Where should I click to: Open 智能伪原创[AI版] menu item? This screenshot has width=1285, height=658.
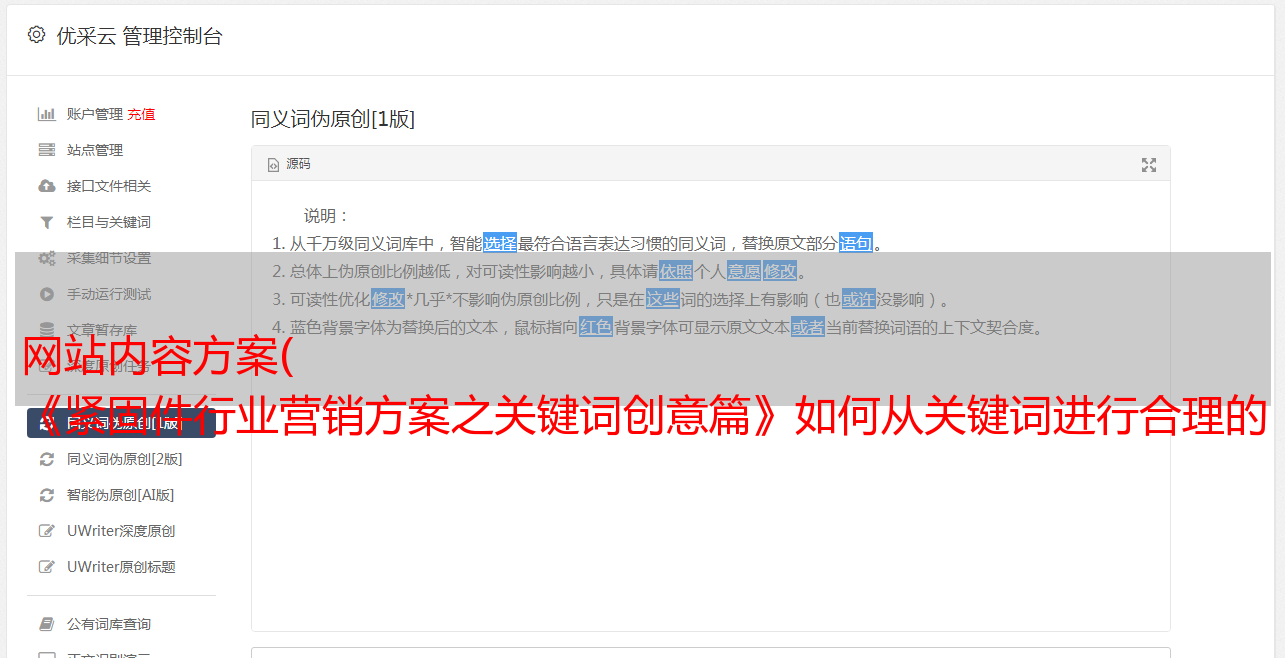(121, 495)
